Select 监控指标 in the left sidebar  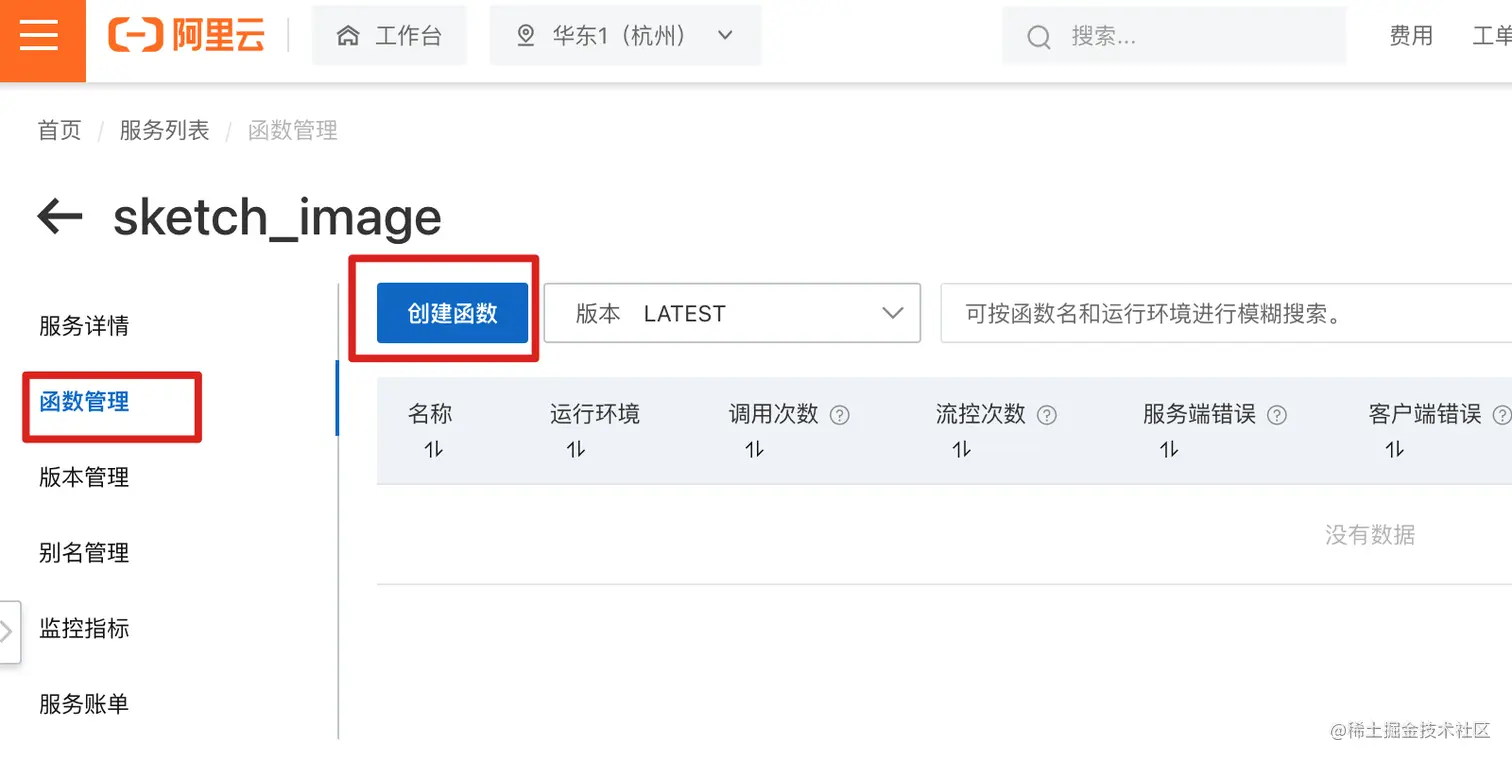pos(84,629)
